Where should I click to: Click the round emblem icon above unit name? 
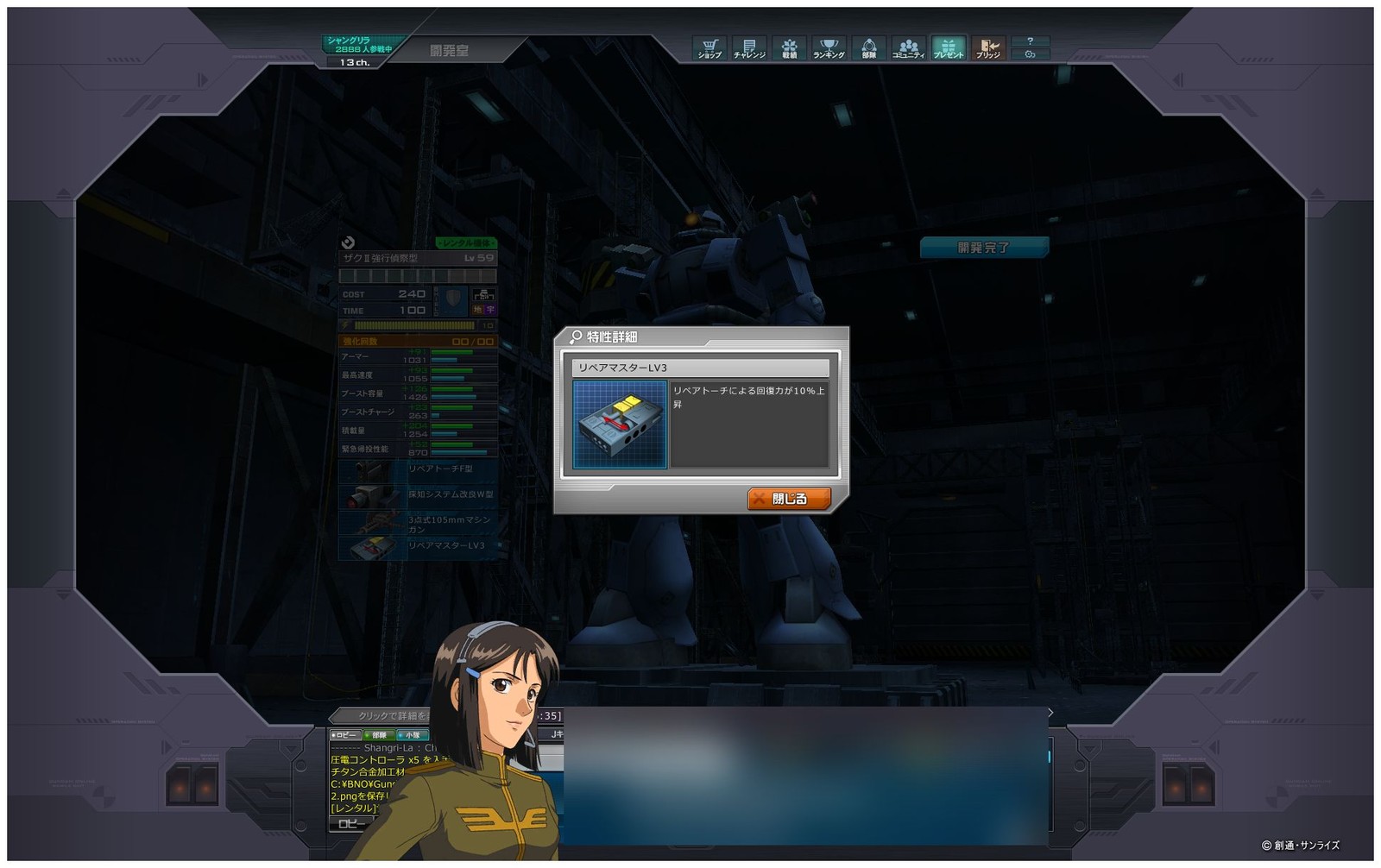pyautogui.click(x=348, y=242)
